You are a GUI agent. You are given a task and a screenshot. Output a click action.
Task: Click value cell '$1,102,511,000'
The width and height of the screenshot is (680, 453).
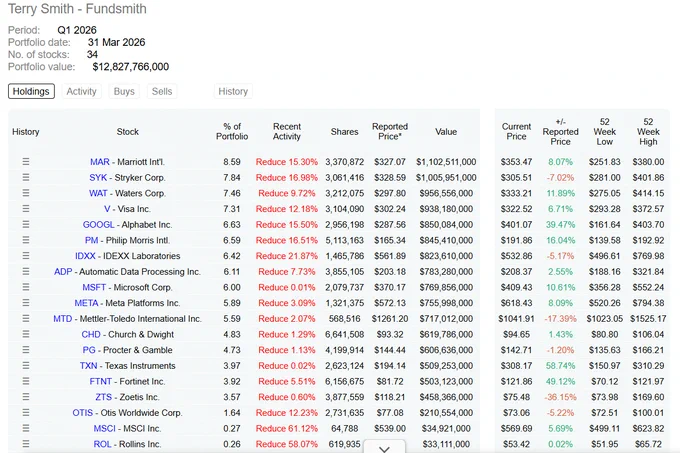tap(446, 162)
